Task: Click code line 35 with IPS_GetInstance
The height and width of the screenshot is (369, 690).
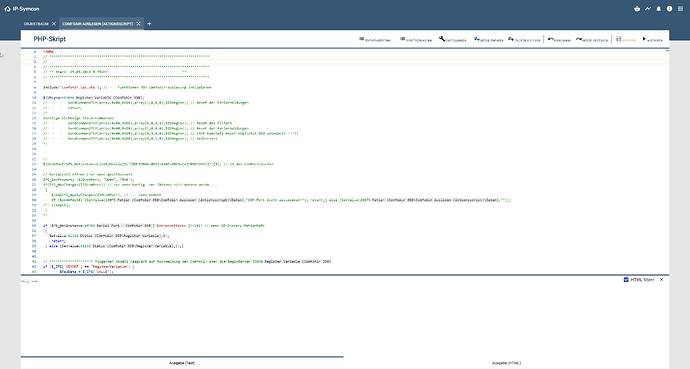Action: pyautogui.click(x=154, y=226)
